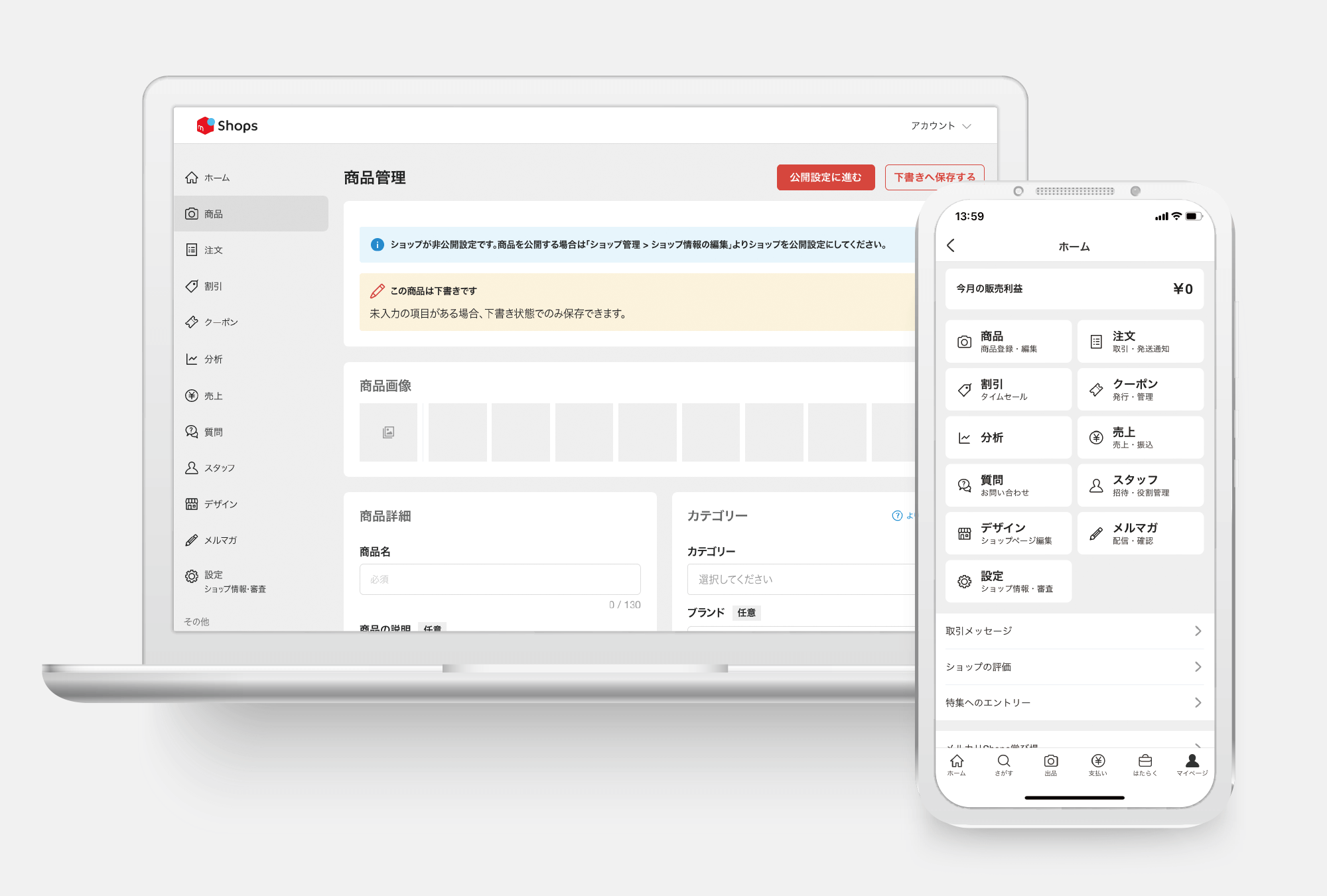Select 注文 icon in sidebar

coord(192,250)
